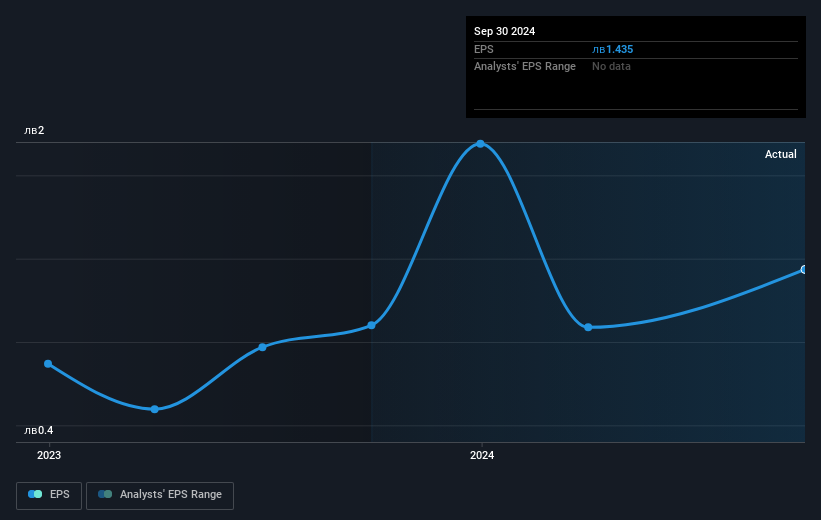Select the data point after the 2024 peak
The width and height of the screenshot is (821, 520).
pyautogui.click(x=588, y=327)
